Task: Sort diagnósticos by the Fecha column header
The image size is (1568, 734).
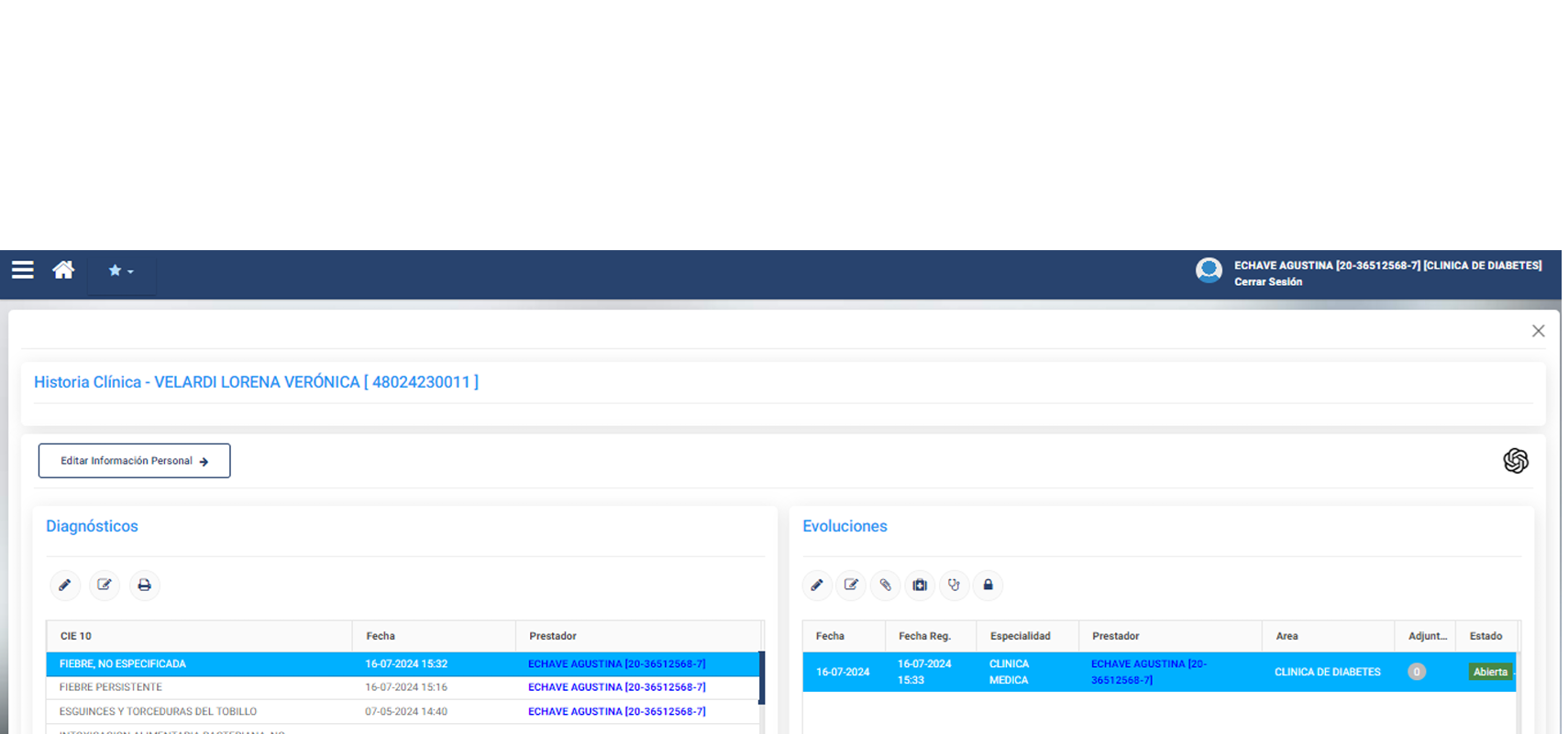Action: coord(381,636)
